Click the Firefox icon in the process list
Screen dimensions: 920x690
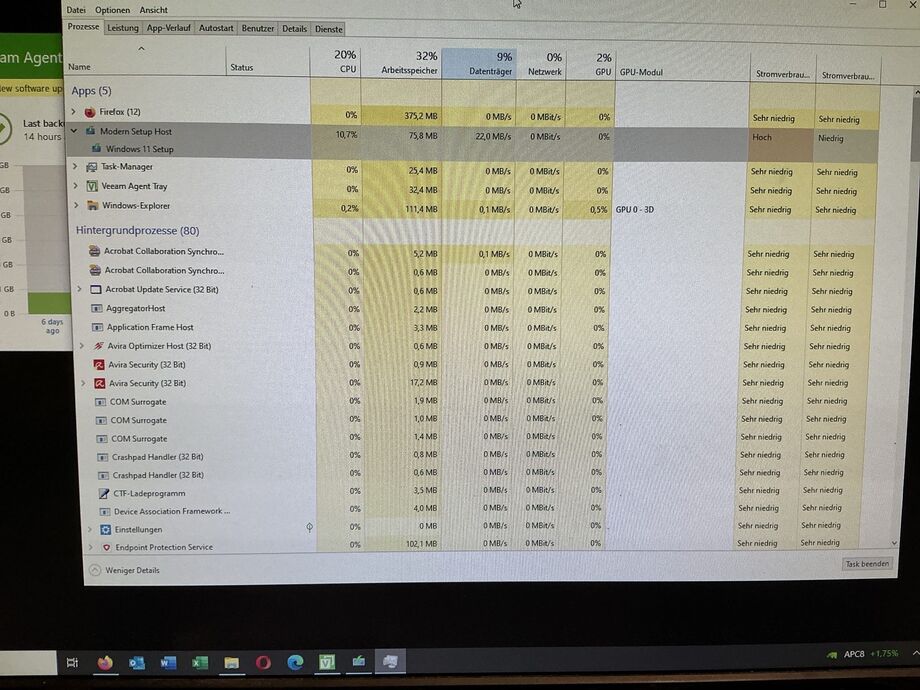[x=90, y=112]
